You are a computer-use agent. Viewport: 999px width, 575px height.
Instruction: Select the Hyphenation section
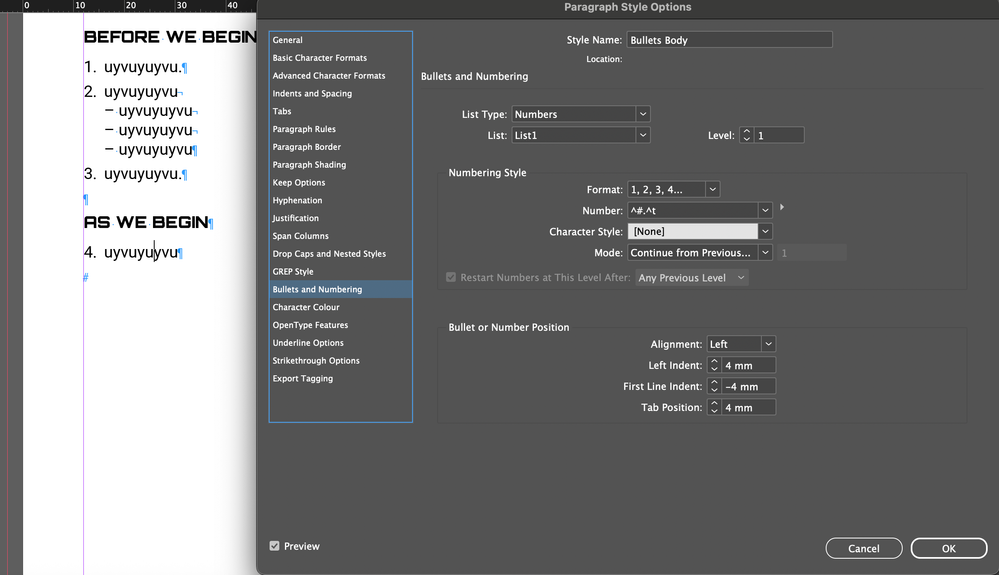pos(340,200)
